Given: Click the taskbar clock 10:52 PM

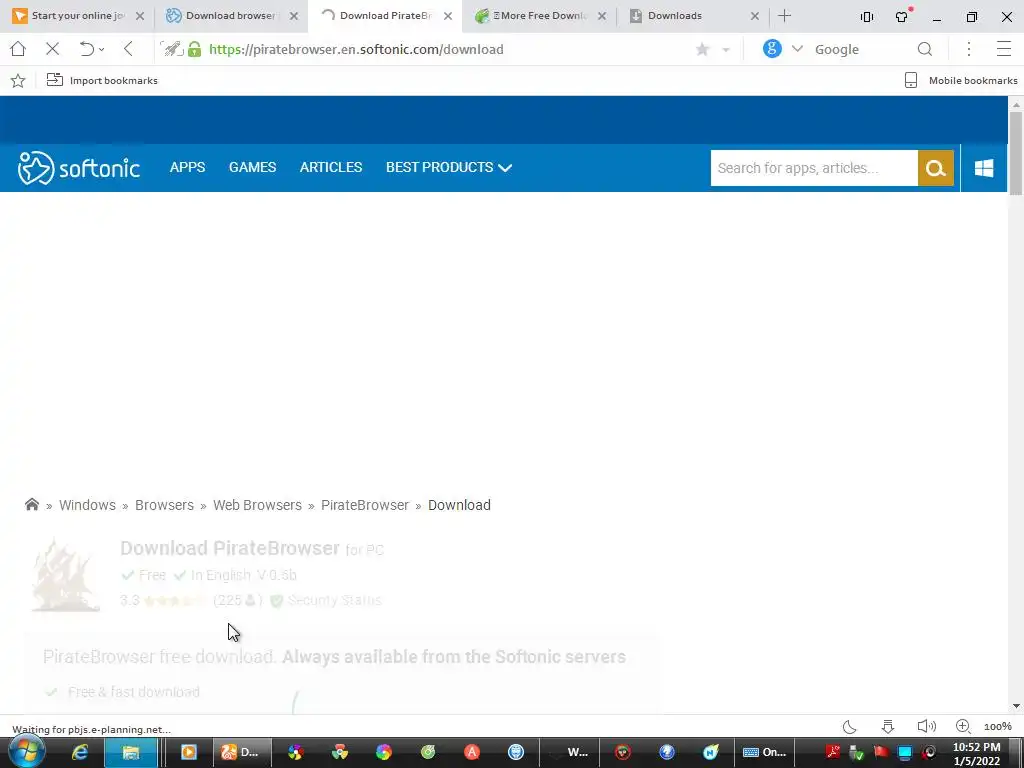Looking at the screenshot, I should (976, 747).
